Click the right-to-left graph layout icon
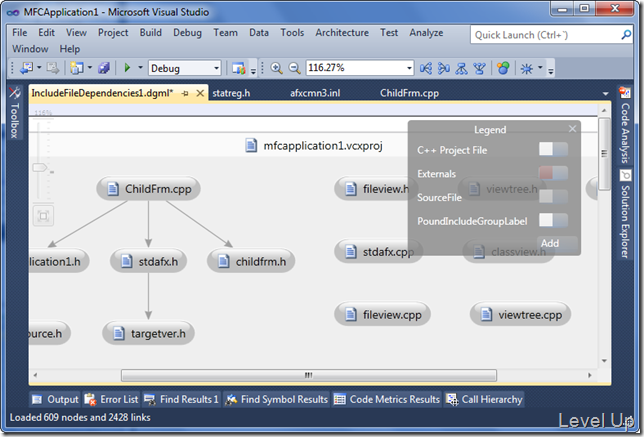 [444, 68]
